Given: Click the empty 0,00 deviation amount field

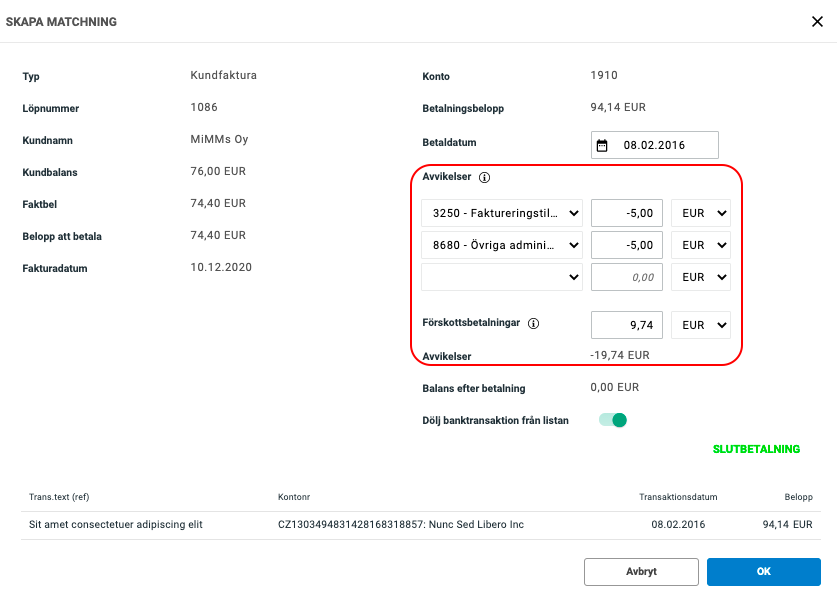Looking at the screenshot, I should 626,277.
